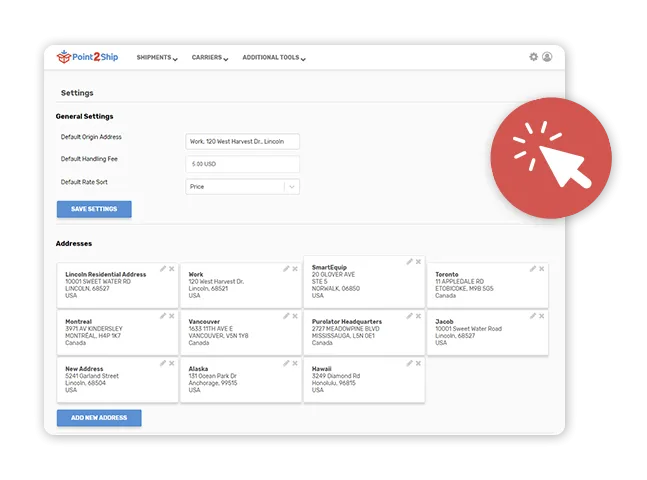Edit the Jacob address card
Image resolution: width=647 pixels, height=480 pixels.
point(533,316)
